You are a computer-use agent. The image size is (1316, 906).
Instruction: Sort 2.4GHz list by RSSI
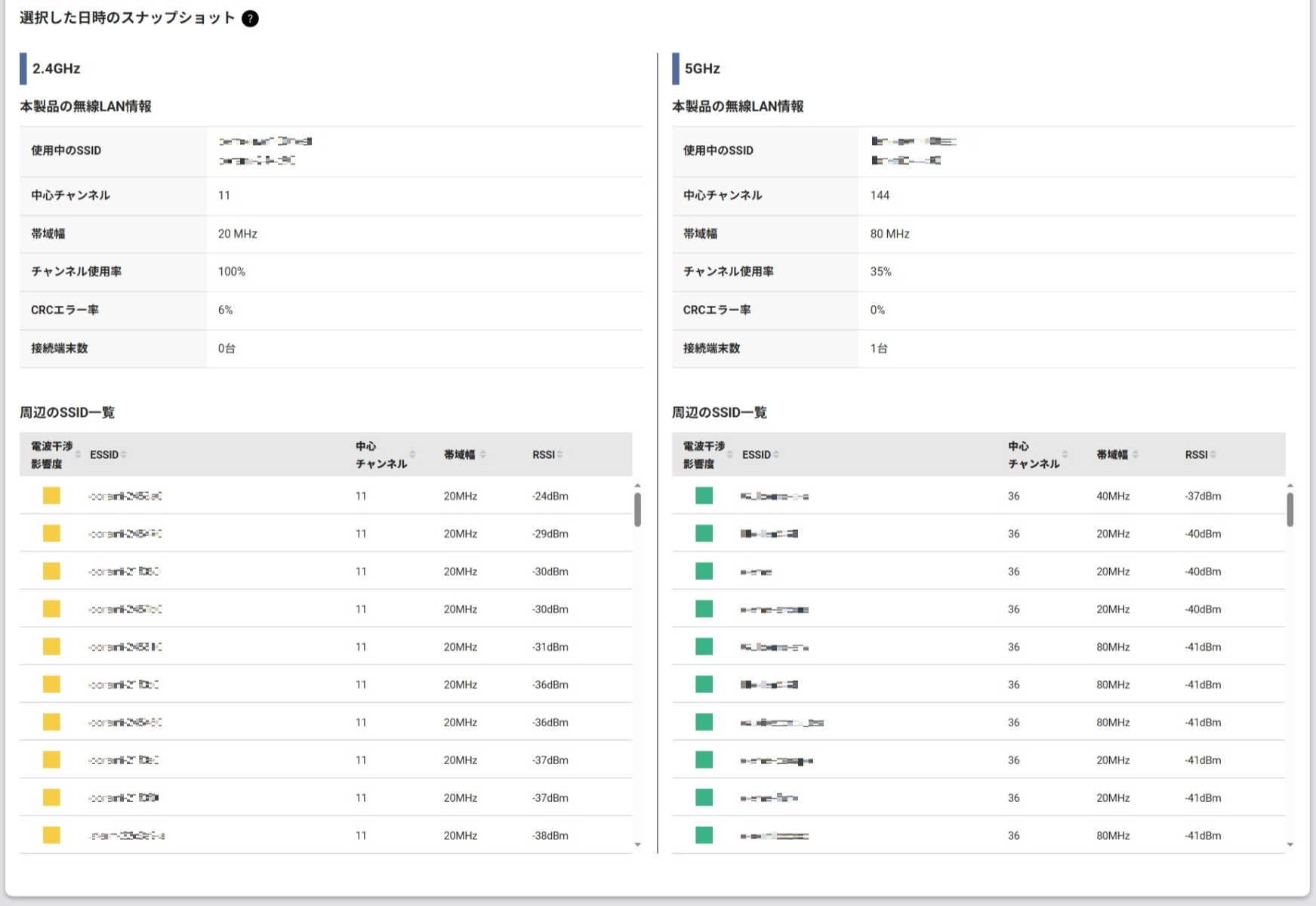[547, 455]
